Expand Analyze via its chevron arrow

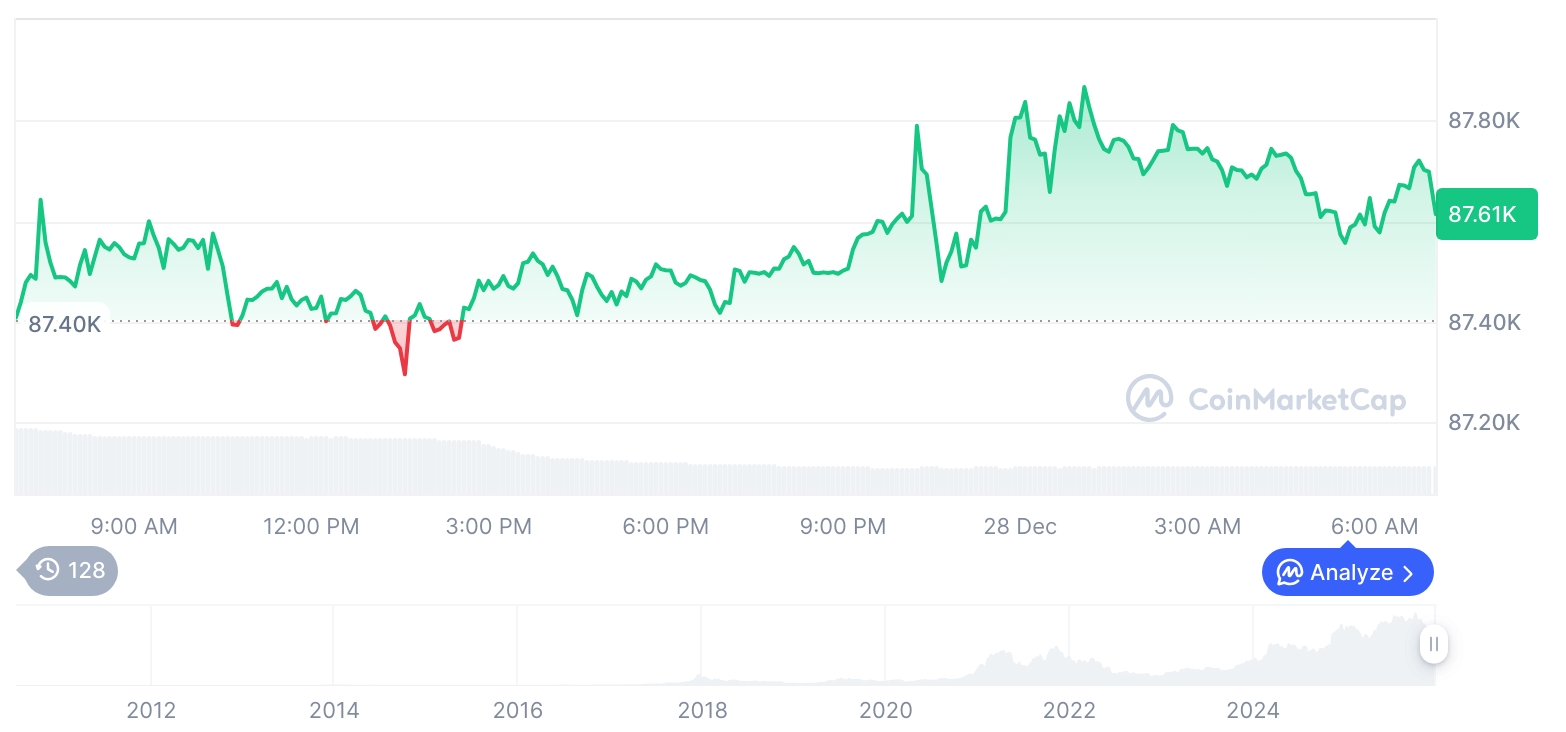[1408, 573]
